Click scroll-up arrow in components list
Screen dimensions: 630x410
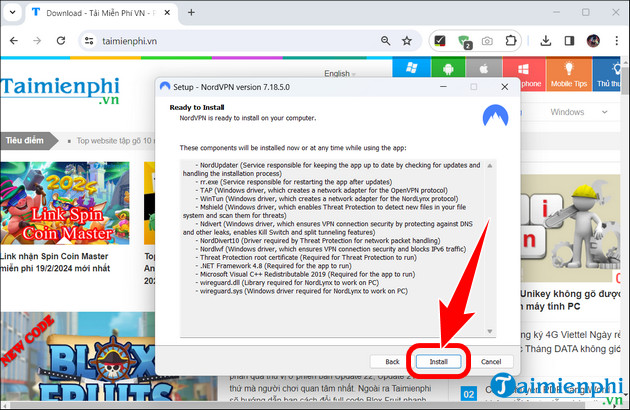pyautogui.click(x=490, y=166)
